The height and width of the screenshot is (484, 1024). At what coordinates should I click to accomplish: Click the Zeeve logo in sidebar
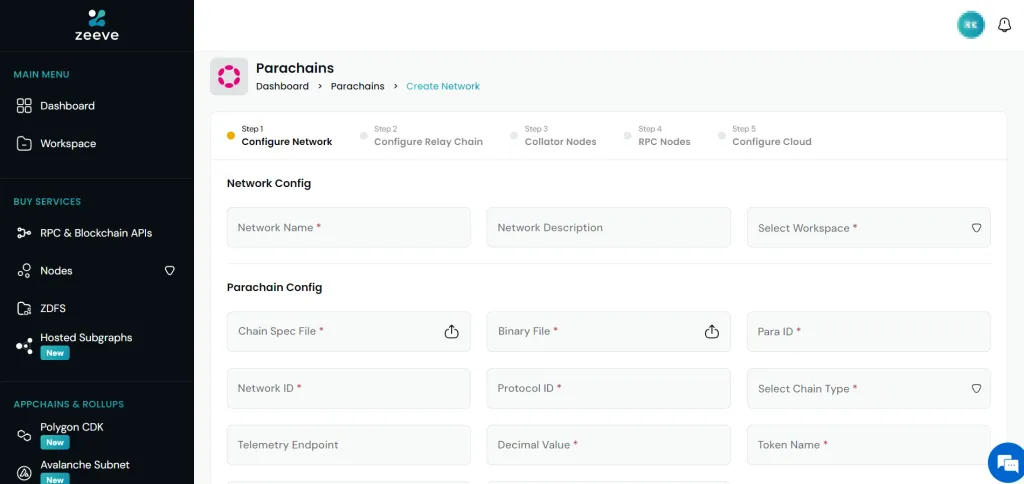[x=96, y=25]
